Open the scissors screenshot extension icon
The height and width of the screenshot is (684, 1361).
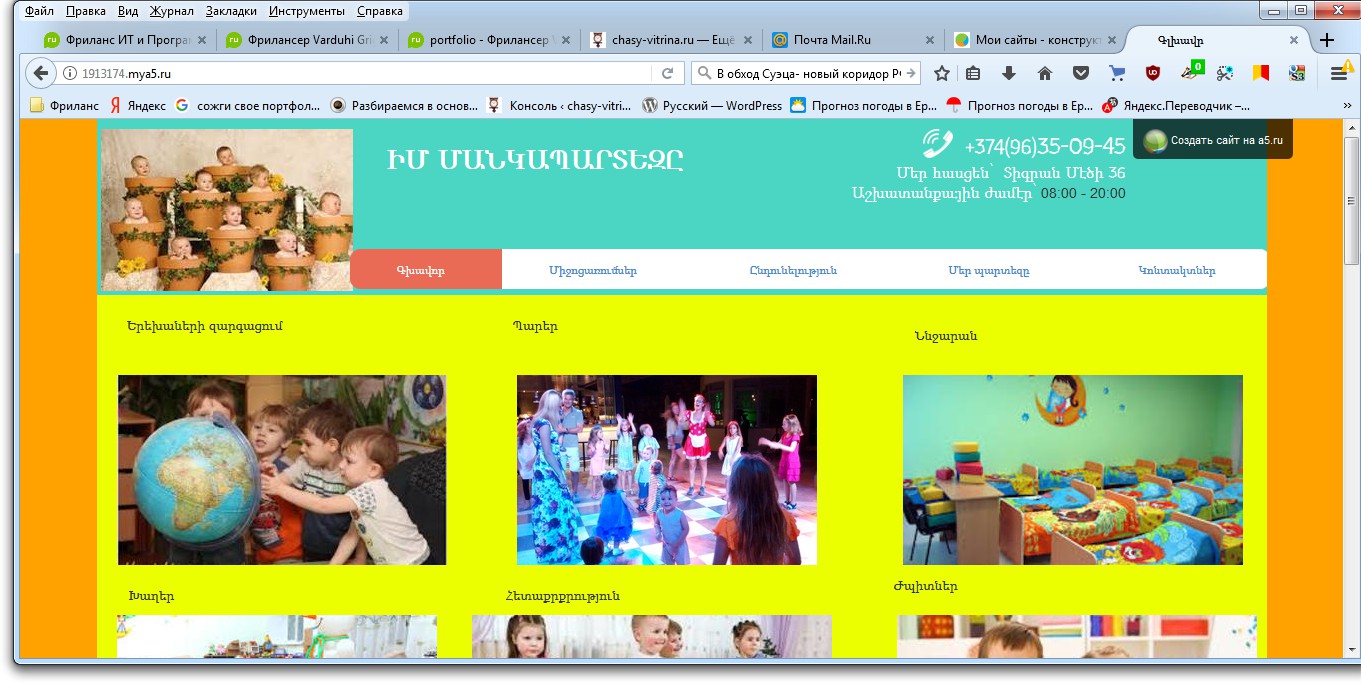point(1225,73)
